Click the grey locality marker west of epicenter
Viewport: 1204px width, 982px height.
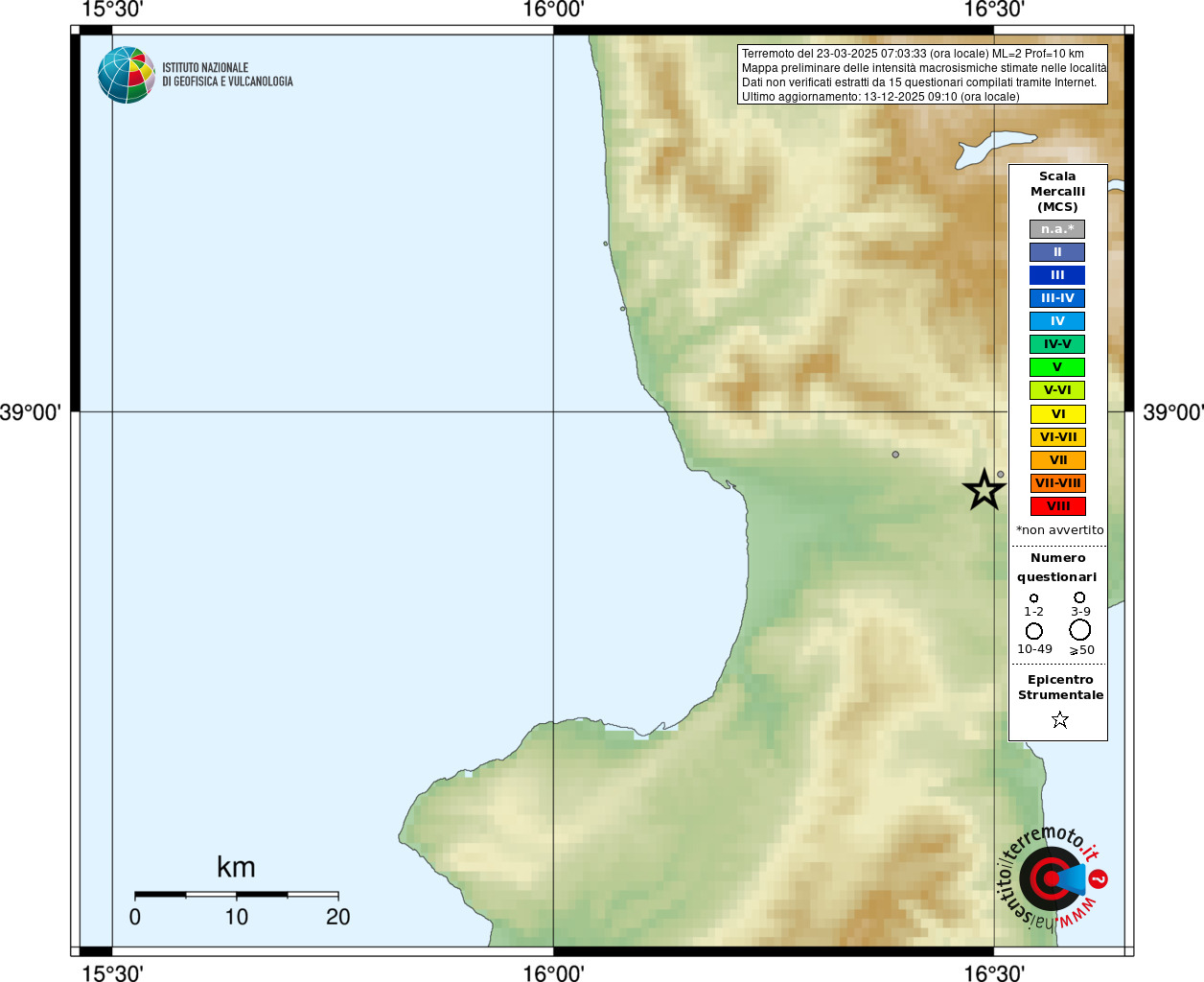[x=895, y=455]
